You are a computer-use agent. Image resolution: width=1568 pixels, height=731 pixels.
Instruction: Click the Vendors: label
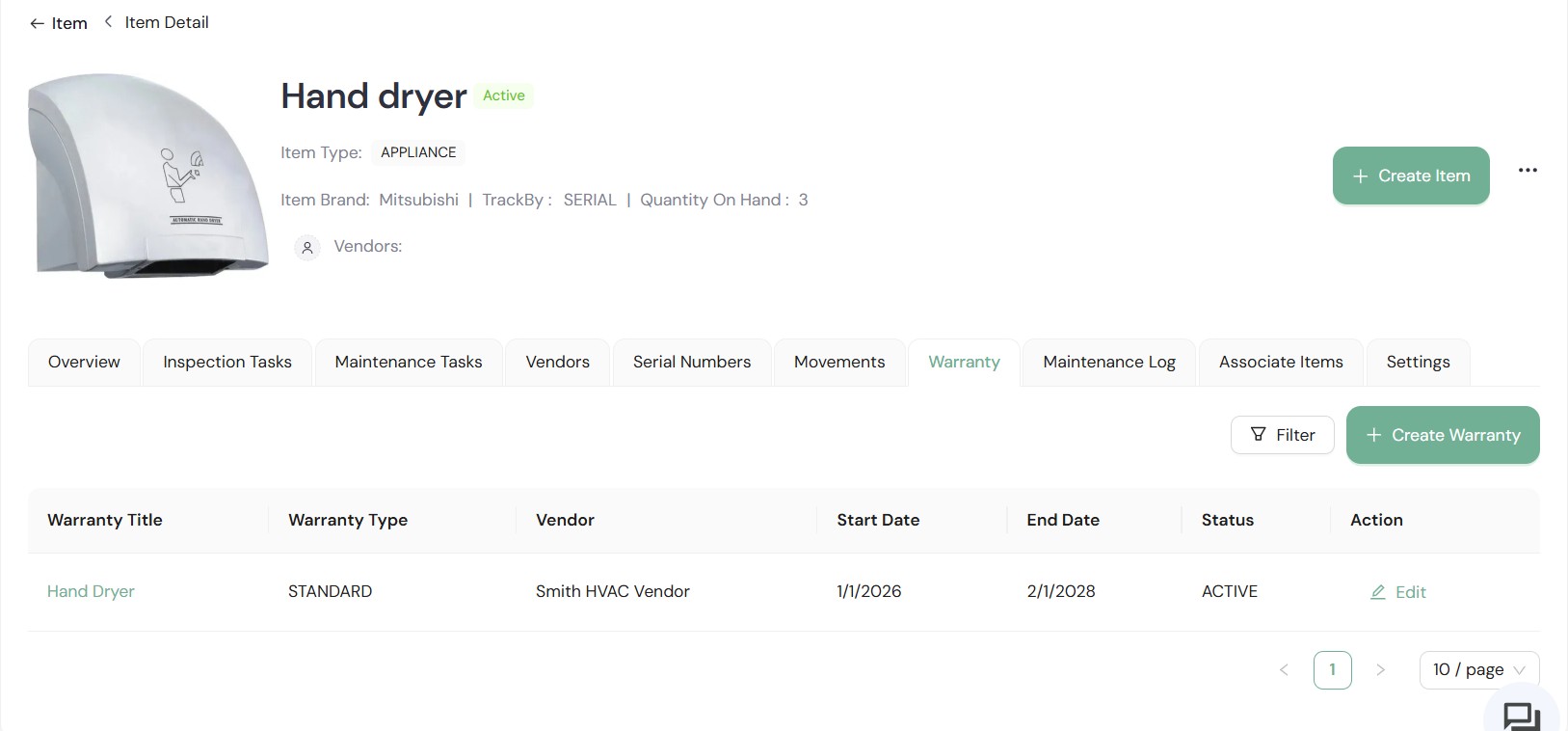click(x=367, y=246)
